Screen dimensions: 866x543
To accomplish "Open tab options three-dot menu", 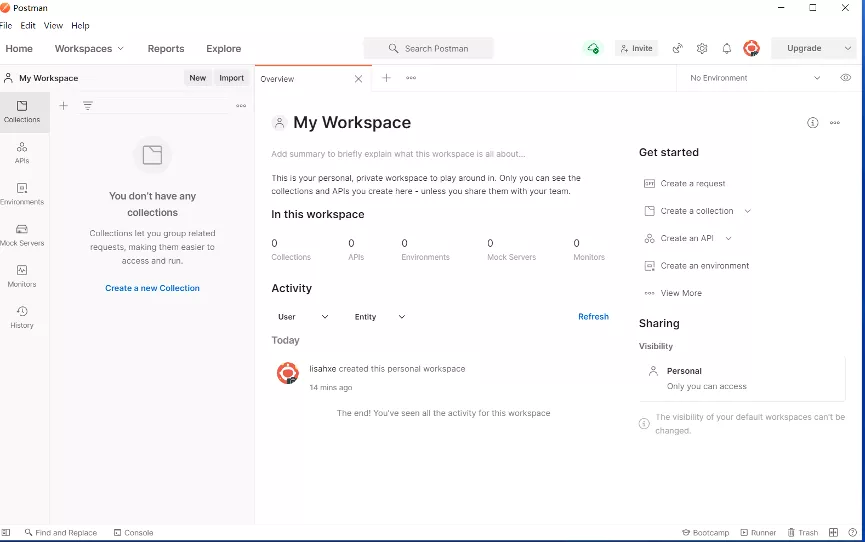I will (x=411, y=78).
